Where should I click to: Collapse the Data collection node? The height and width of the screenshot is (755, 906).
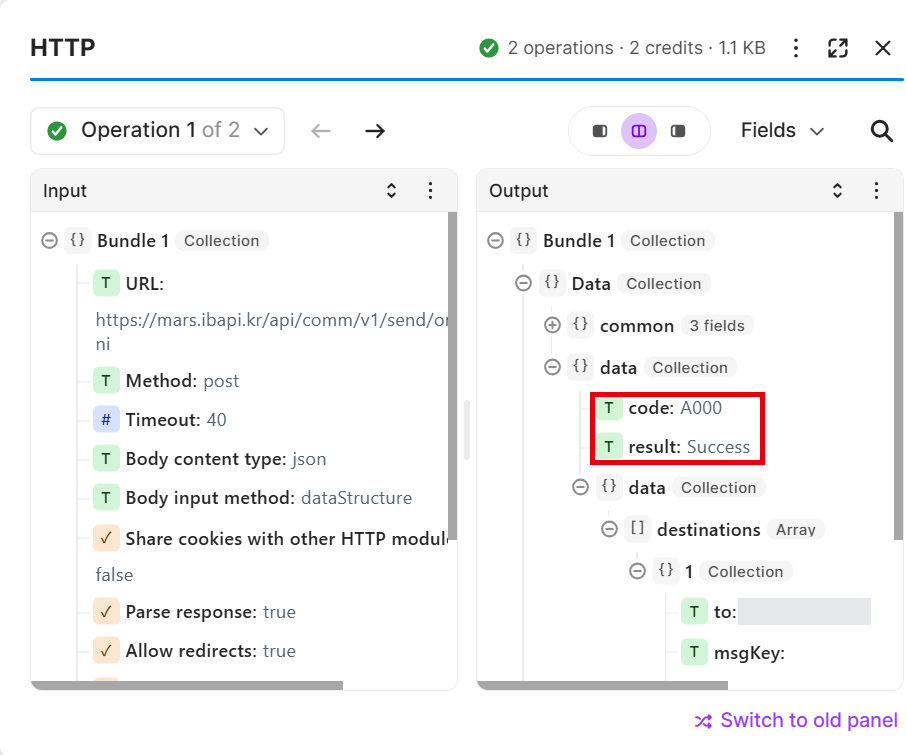tap(523, 283)
